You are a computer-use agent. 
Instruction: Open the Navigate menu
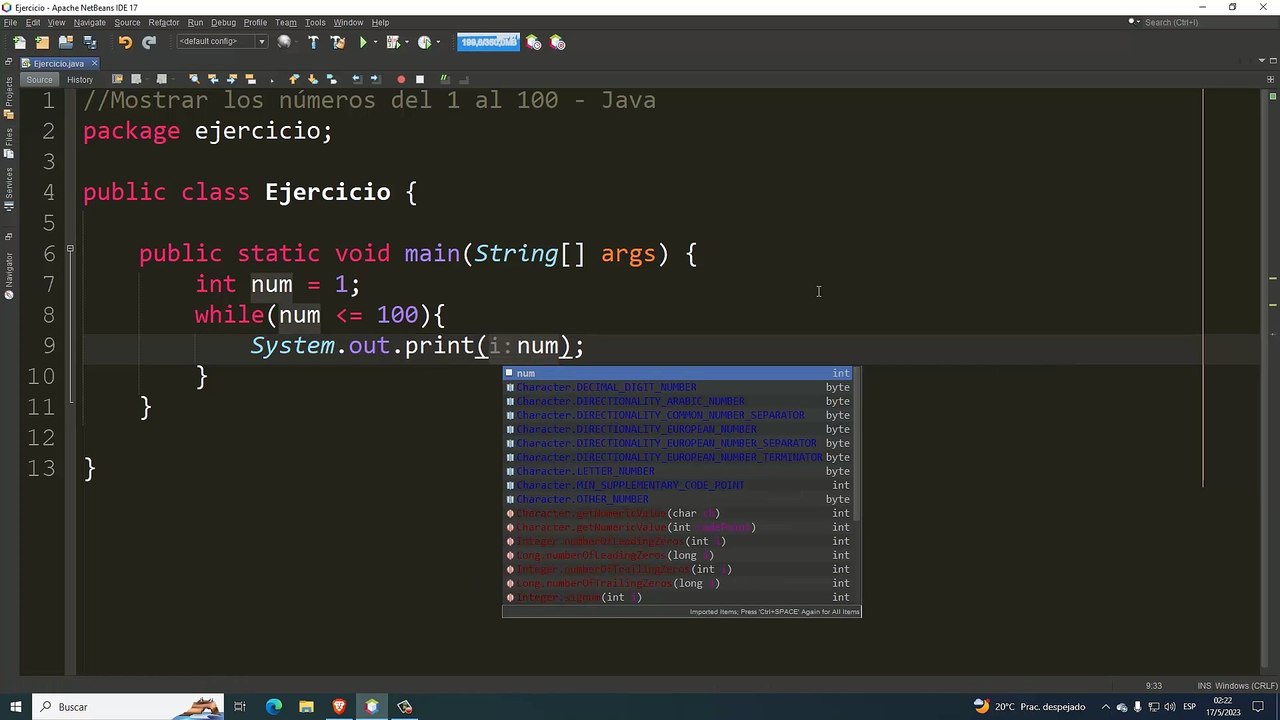point(90,22)
